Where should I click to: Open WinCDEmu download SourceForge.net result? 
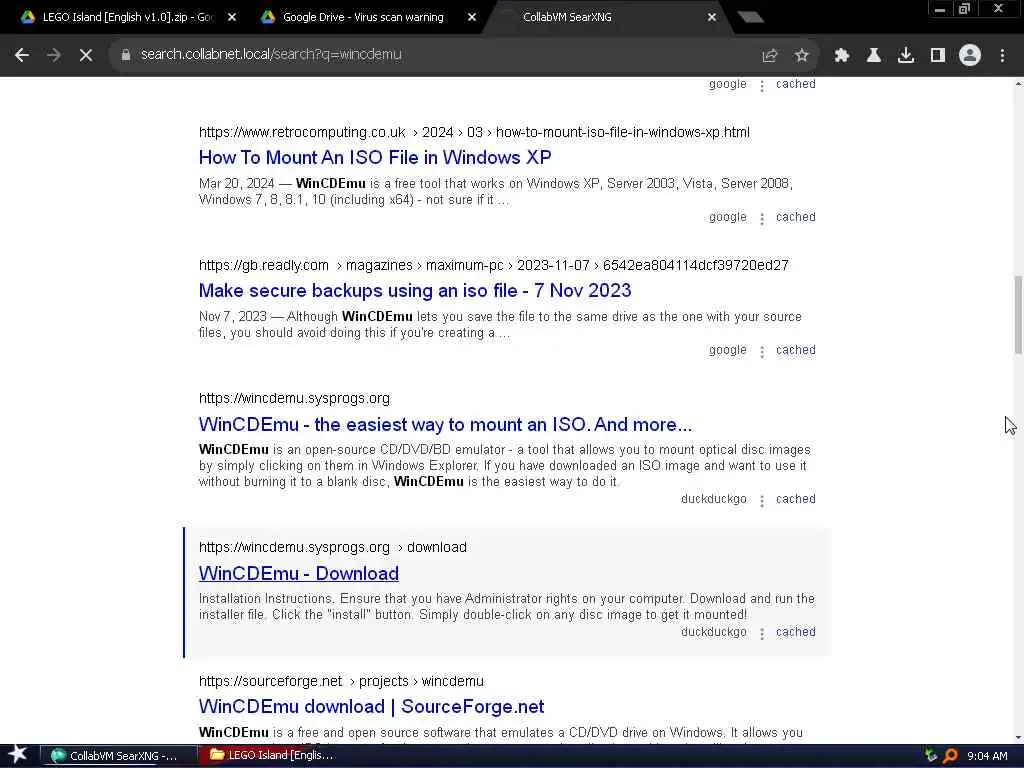tap(371, 707)
